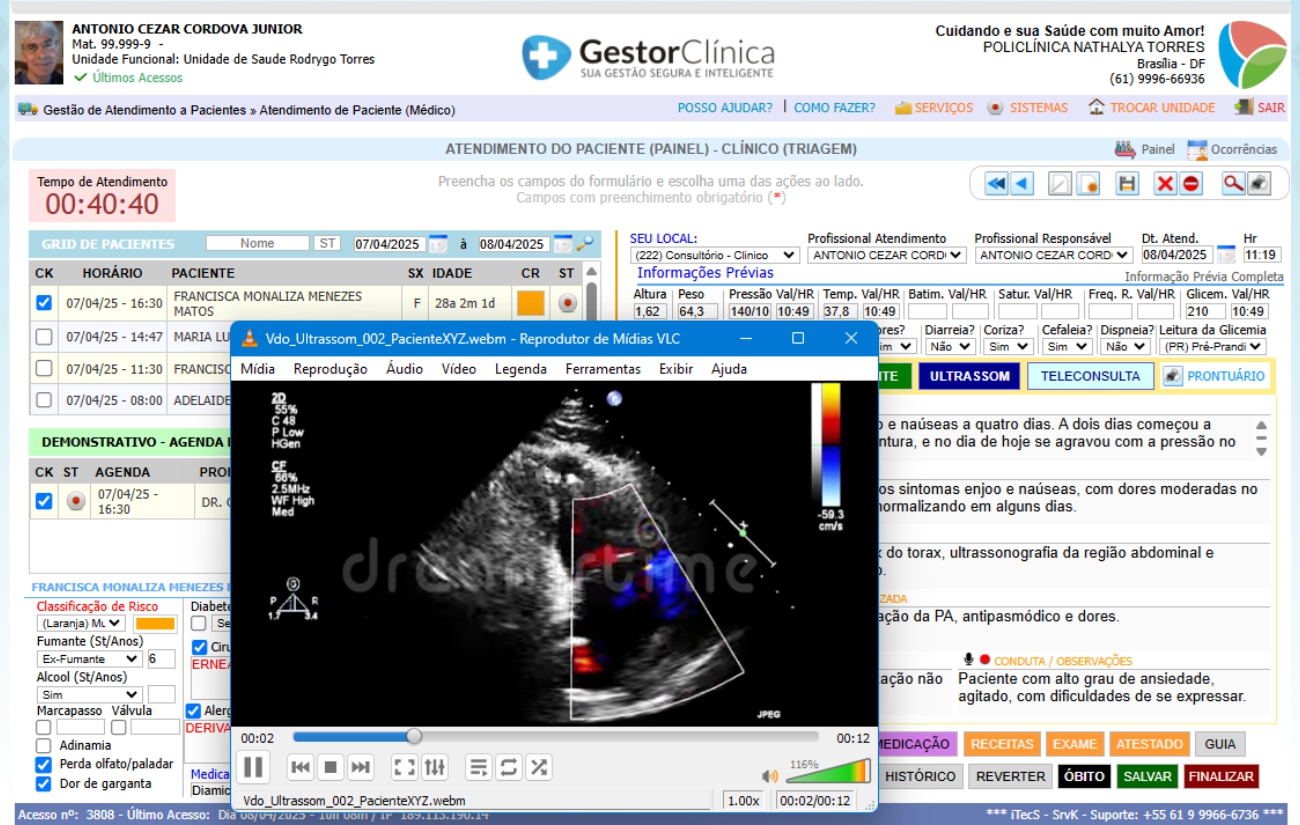This screenshot has width=1300, height=825.
Task: Open search with the magnifier icon
Action: 1233,184
